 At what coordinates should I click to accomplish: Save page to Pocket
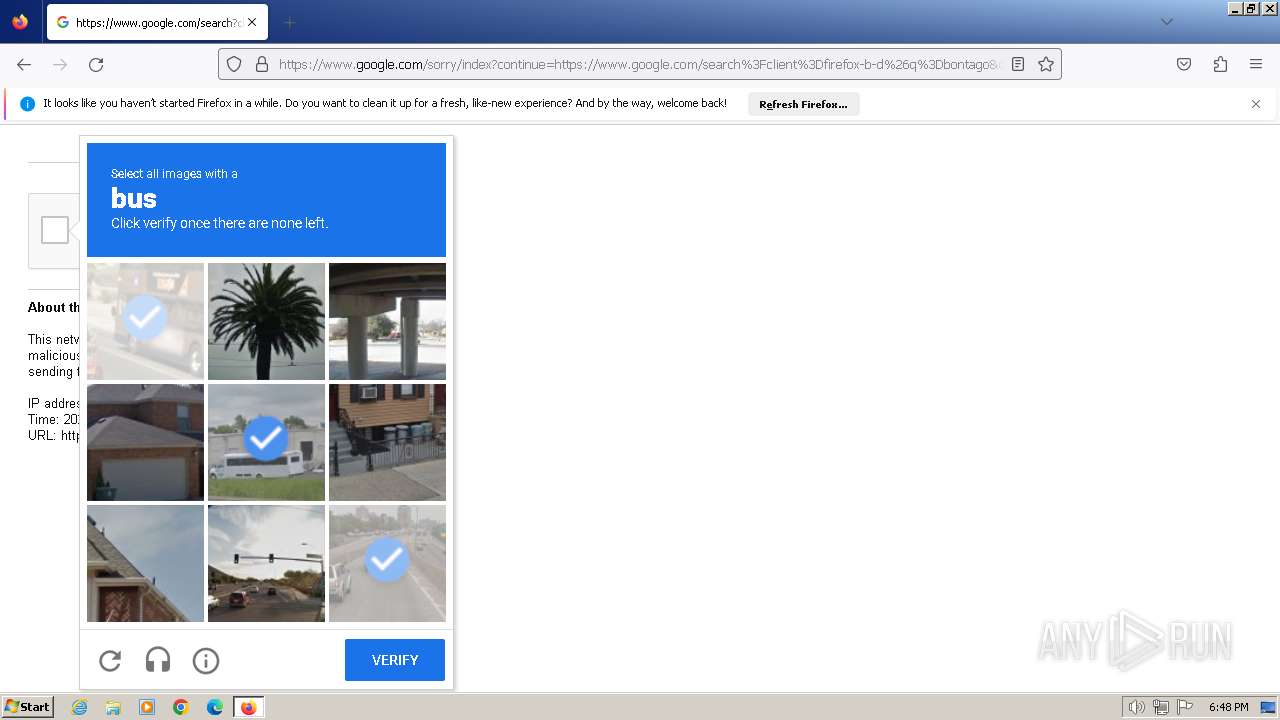[1184, 64]
